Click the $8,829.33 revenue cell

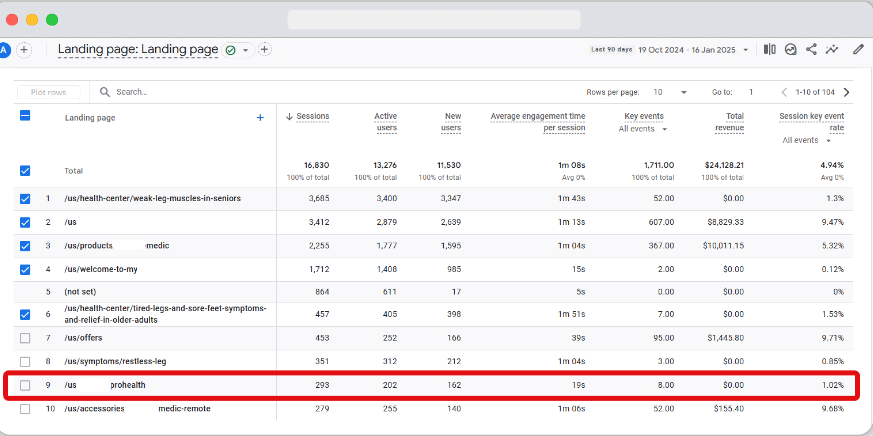[x=724, y=222]
